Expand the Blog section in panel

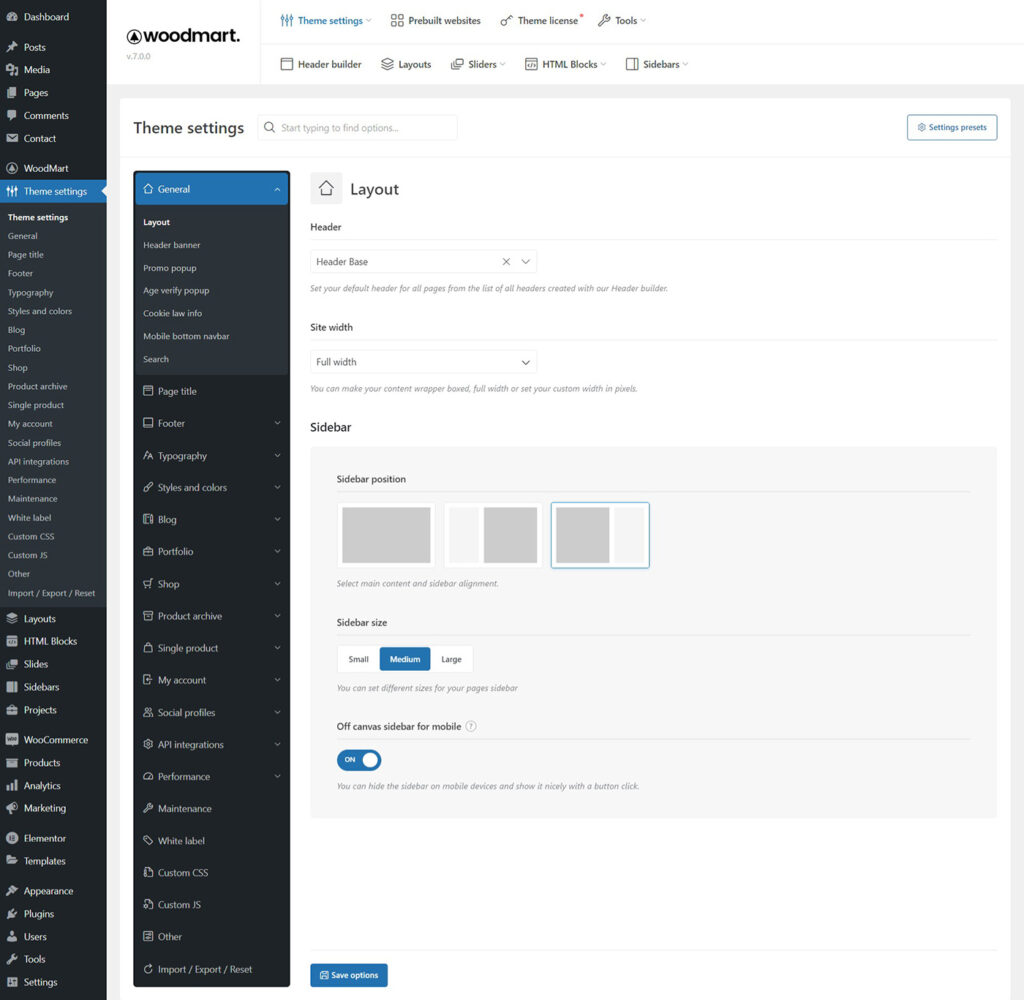(212, 519)
